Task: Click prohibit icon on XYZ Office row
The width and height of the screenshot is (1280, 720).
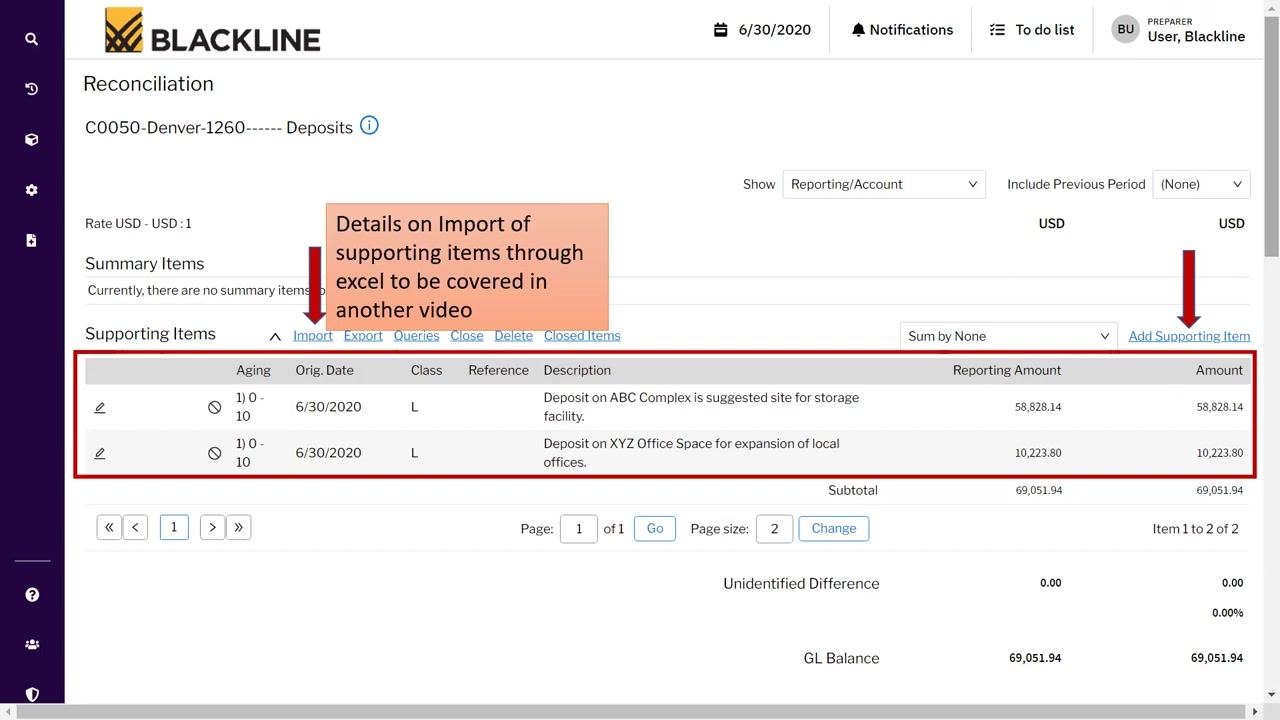Action: pos(214,453)
